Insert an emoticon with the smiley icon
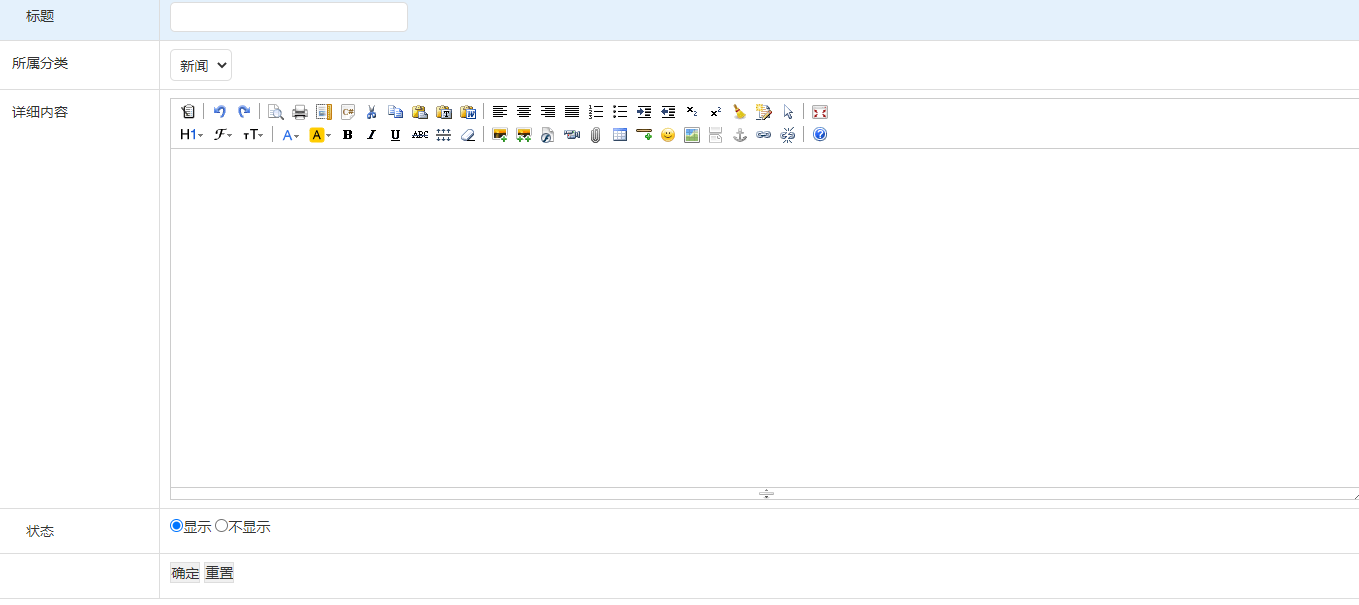 (667, 135)
